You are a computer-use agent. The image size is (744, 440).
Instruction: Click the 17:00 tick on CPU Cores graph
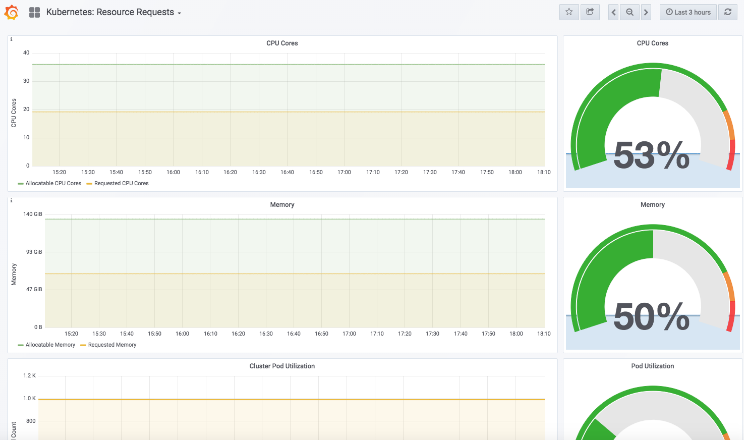point(344,172)
